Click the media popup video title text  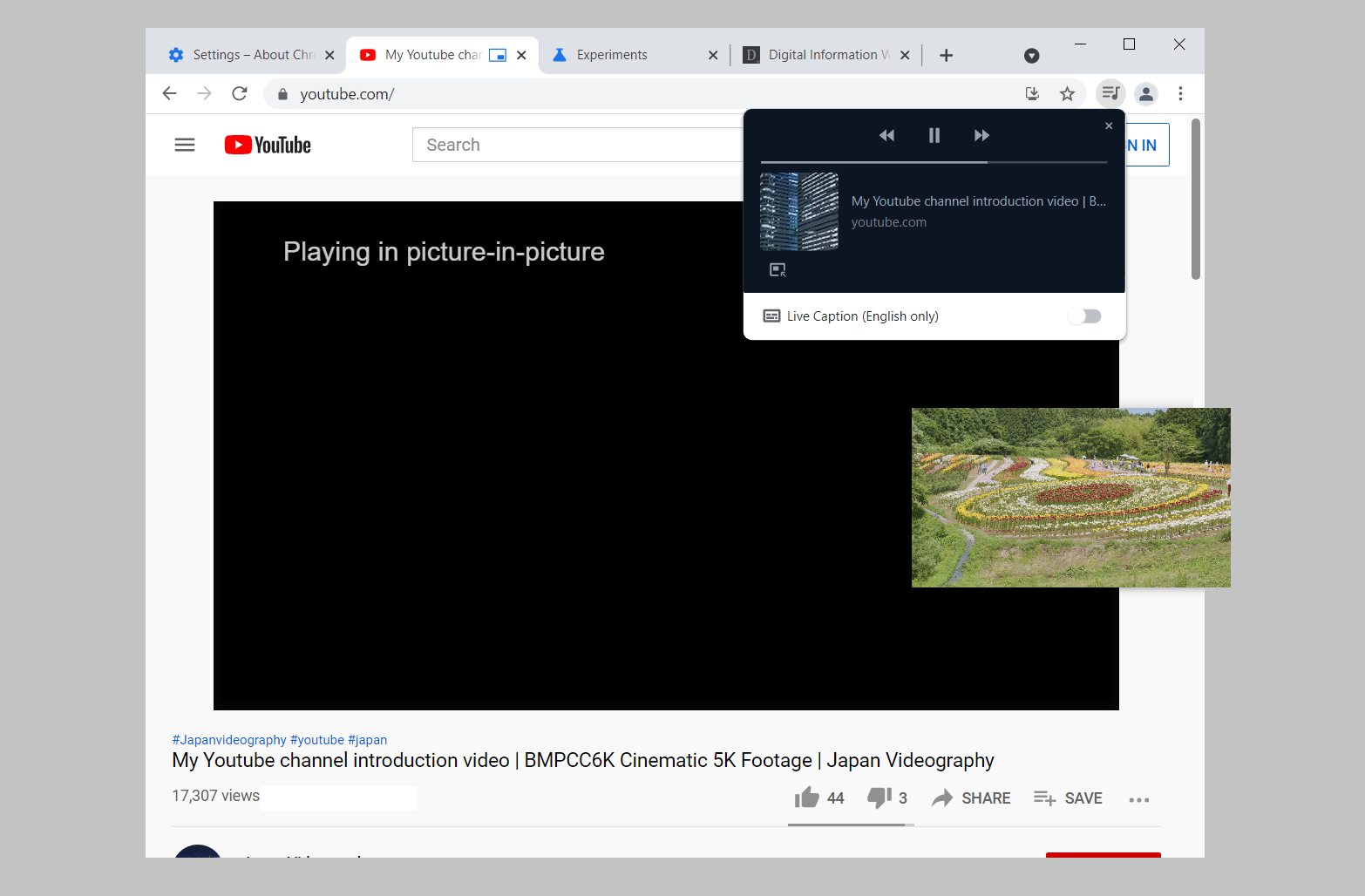pos(979,201)
